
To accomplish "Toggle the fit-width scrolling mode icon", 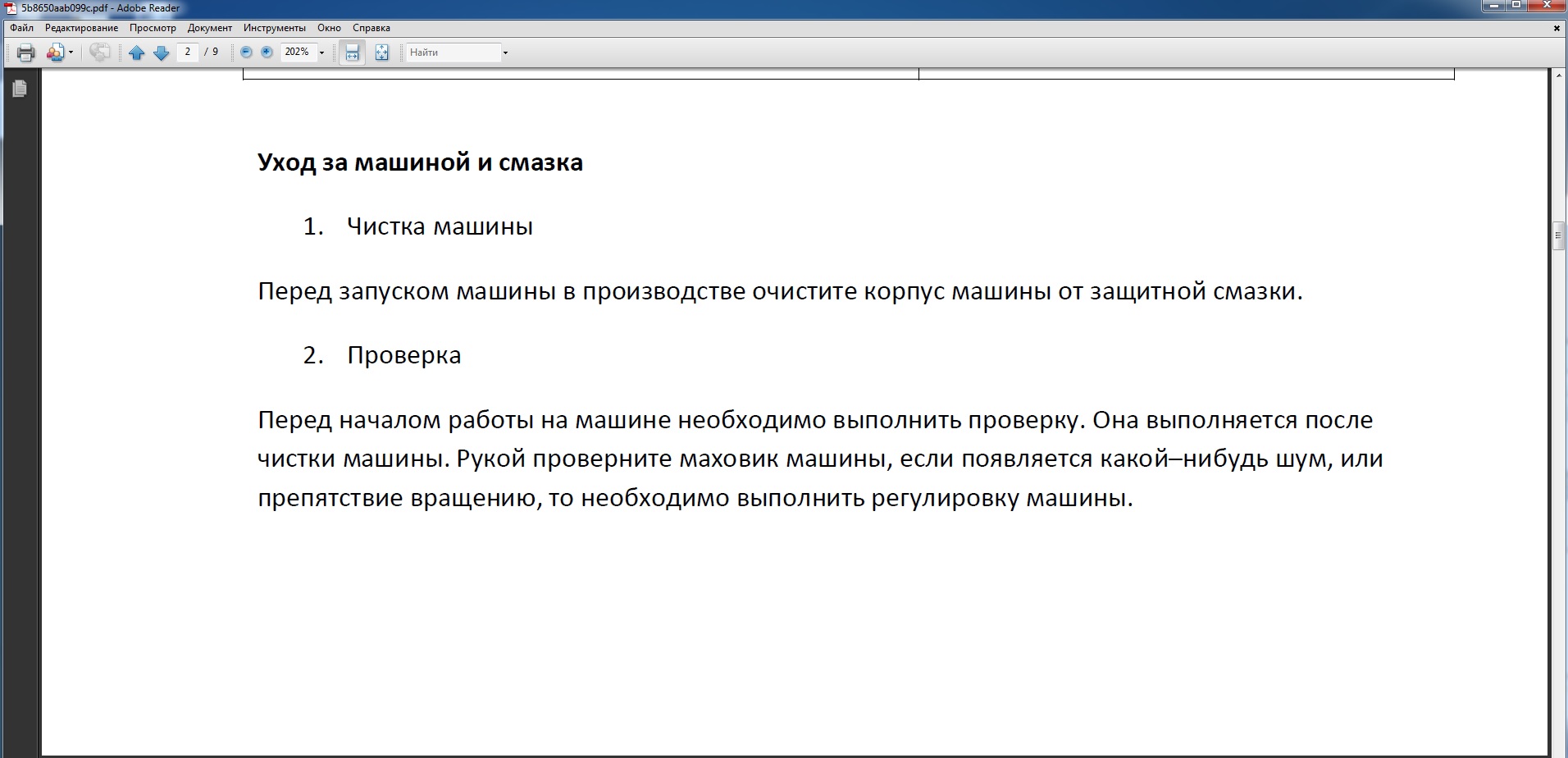I will click(352, 53).
